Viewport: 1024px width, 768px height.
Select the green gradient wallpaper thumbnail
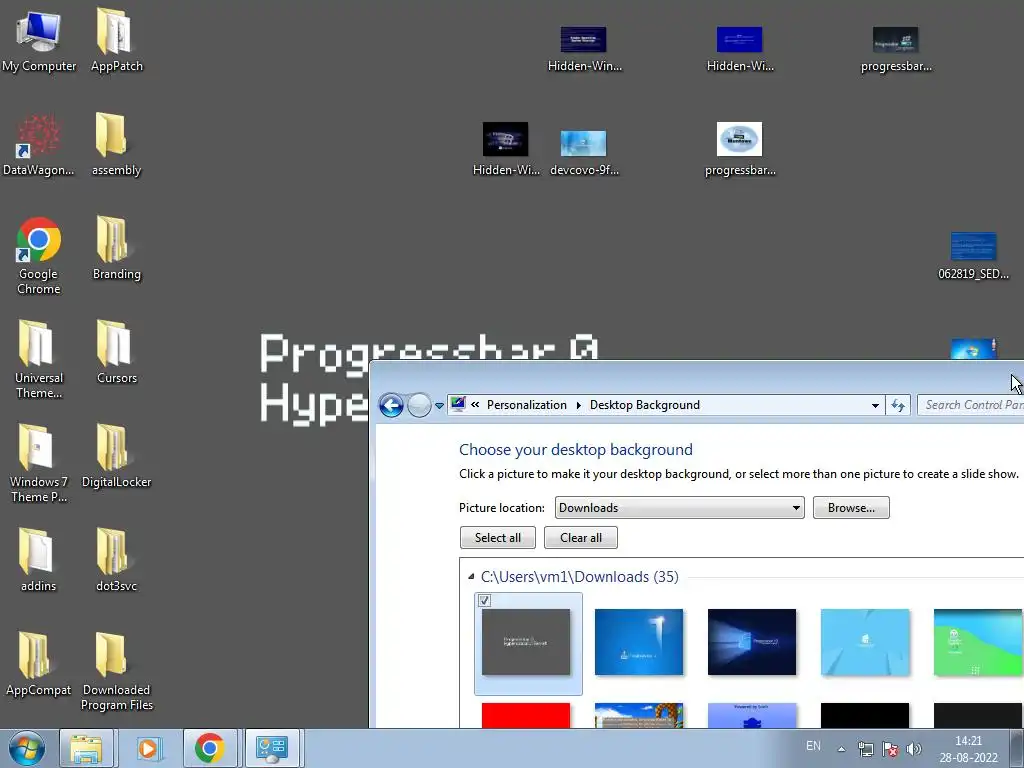tap(978, 642)
